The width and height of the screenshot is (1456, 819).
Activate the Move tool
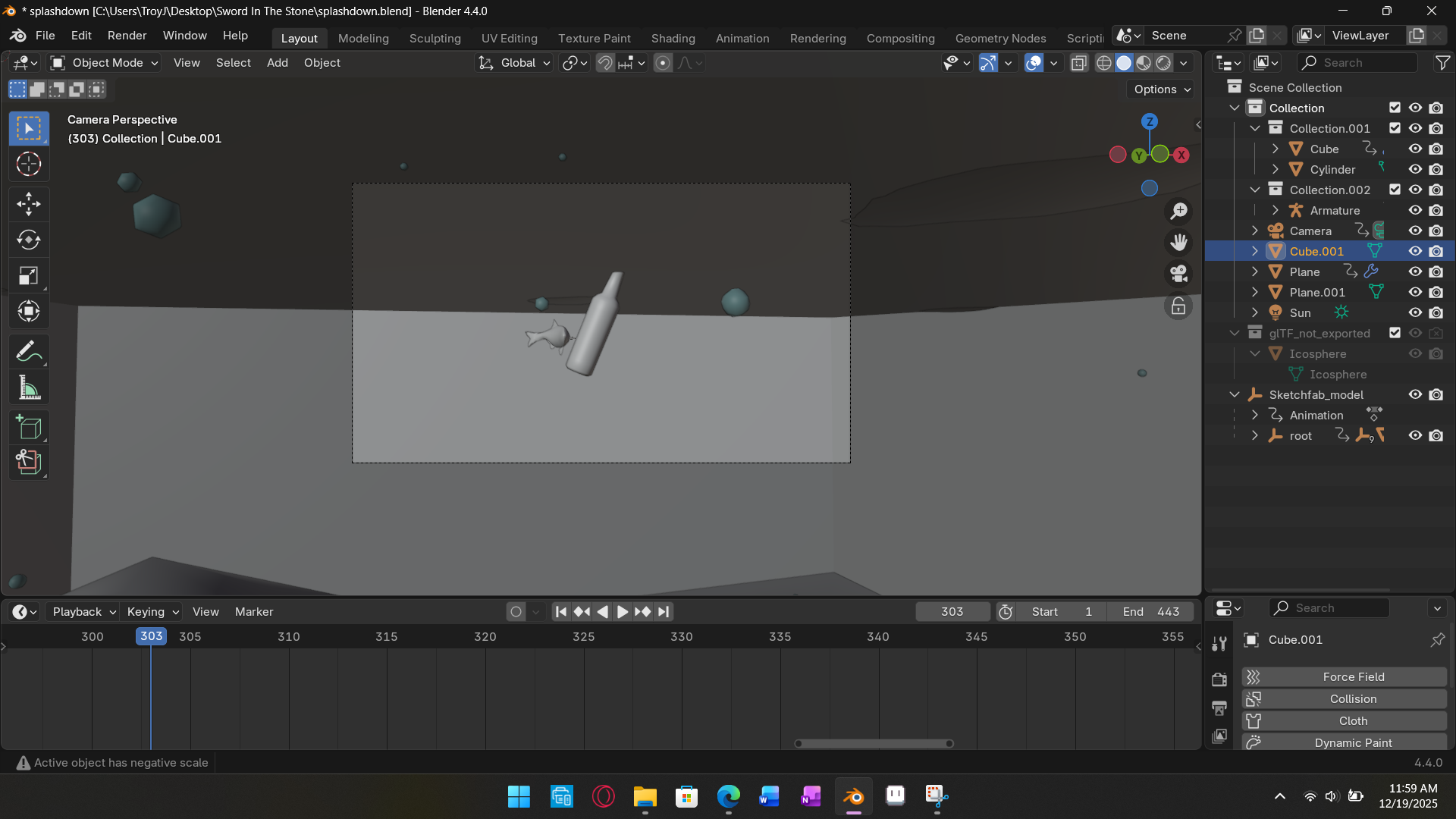(29, 203)
